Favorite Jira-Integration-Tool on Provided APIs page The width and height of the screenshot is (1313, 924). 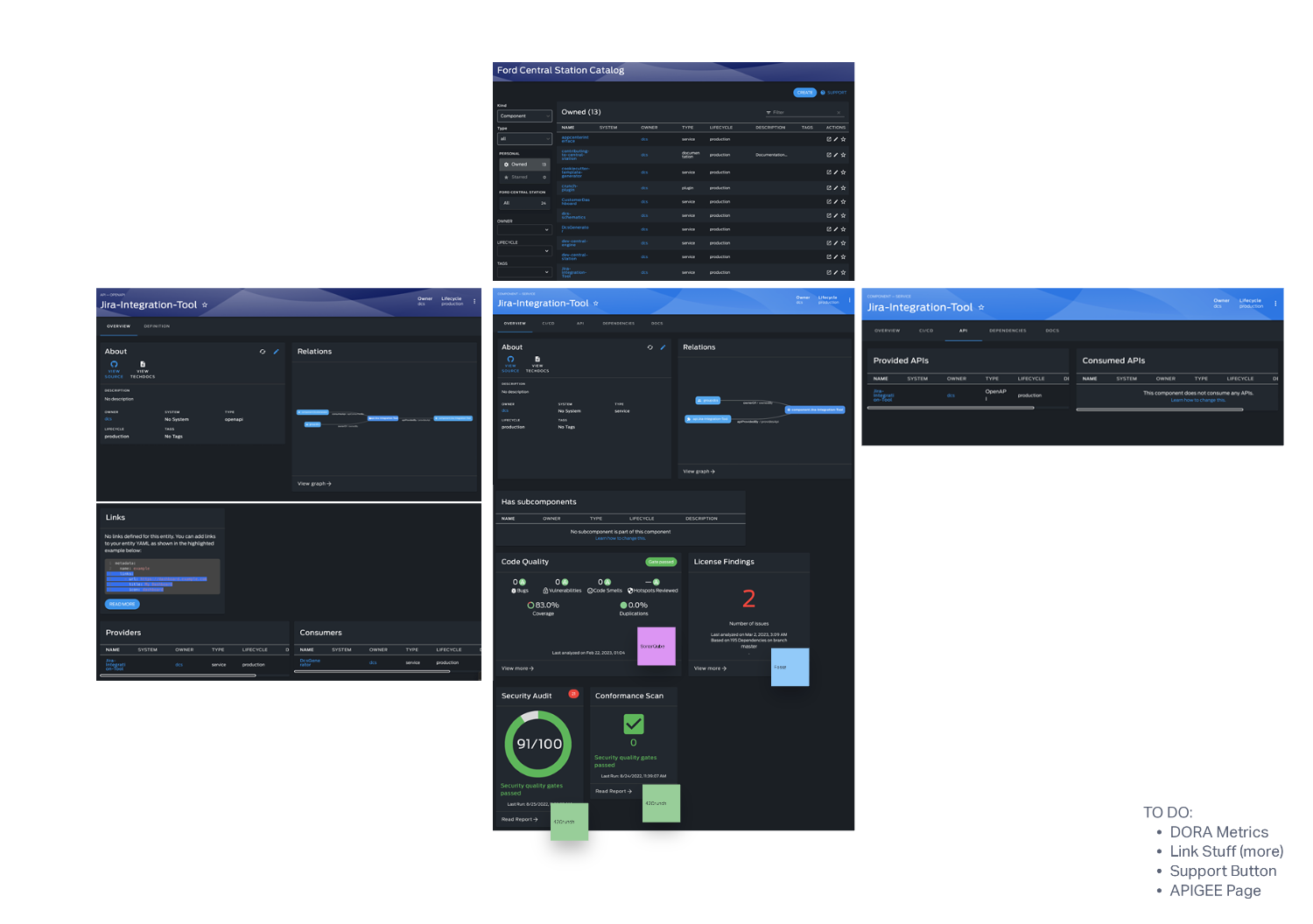click(x=981, y=308)
